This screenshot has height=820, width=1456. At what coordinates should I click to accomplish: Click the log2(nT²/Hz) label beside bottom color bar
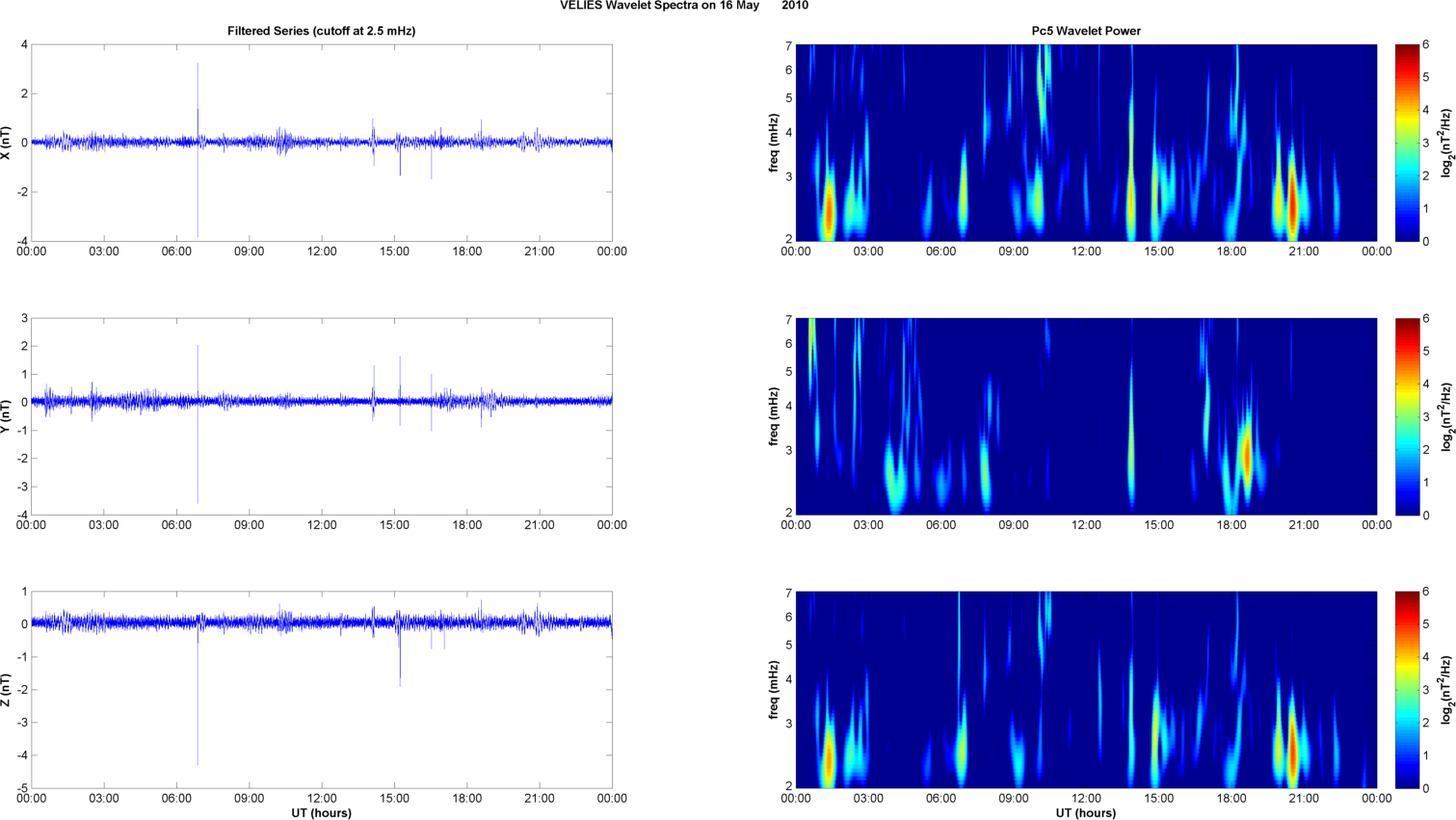pyautogui.click(x=1446, y=690)
